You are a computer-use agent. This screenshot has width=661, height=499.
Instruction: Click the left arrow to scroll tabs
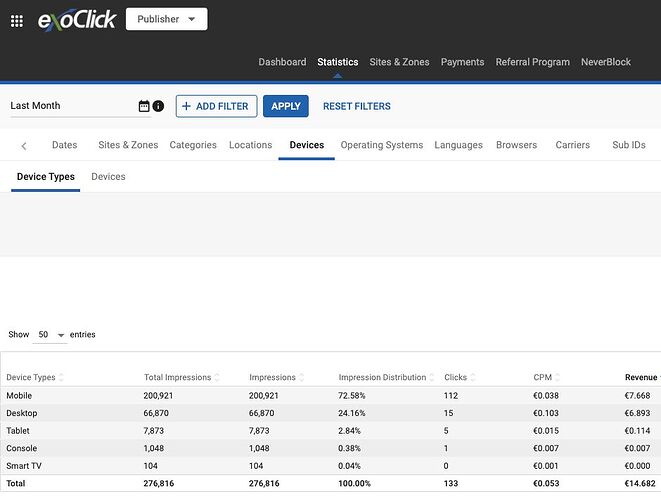(24, 146)
